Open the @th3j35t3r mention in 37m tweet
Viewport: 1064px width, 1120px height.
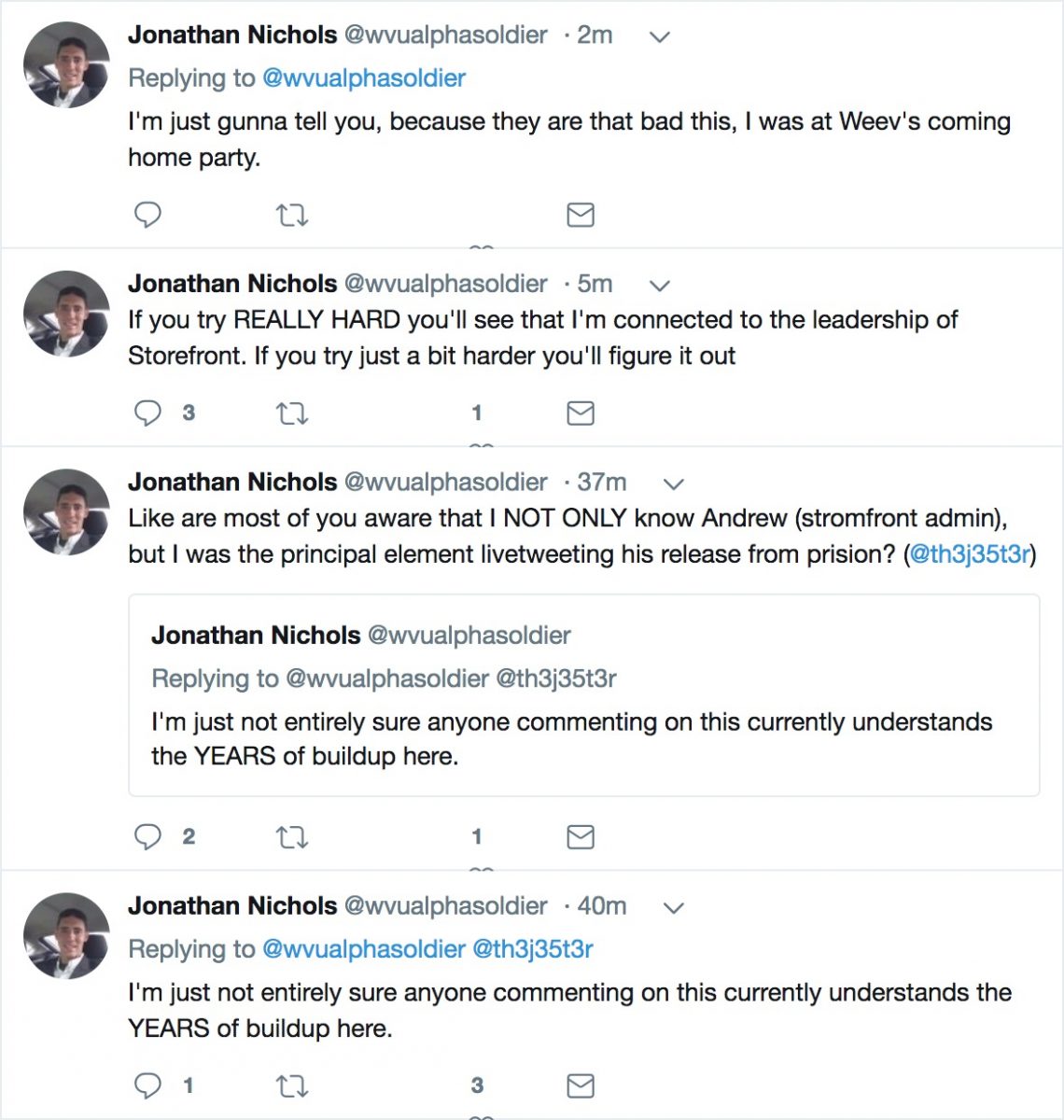click(x=971, y=554)
